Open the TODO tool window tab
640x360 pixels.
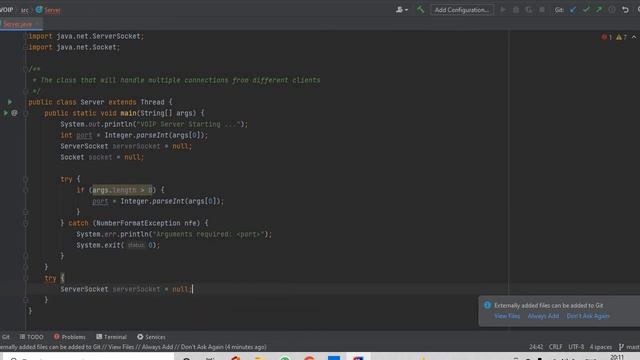[31, 337]
